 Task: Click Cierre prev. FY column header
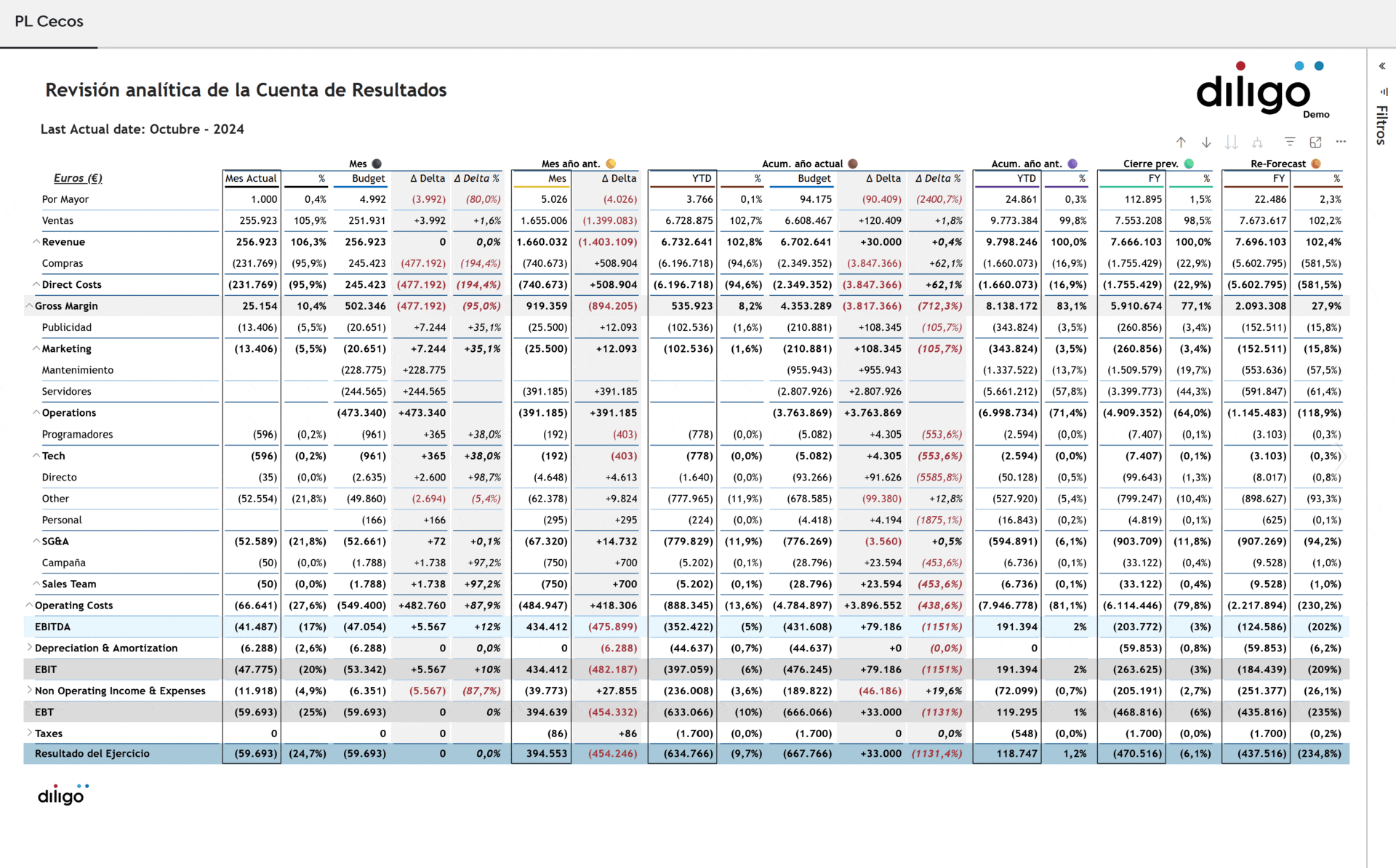pos(1155,178)
